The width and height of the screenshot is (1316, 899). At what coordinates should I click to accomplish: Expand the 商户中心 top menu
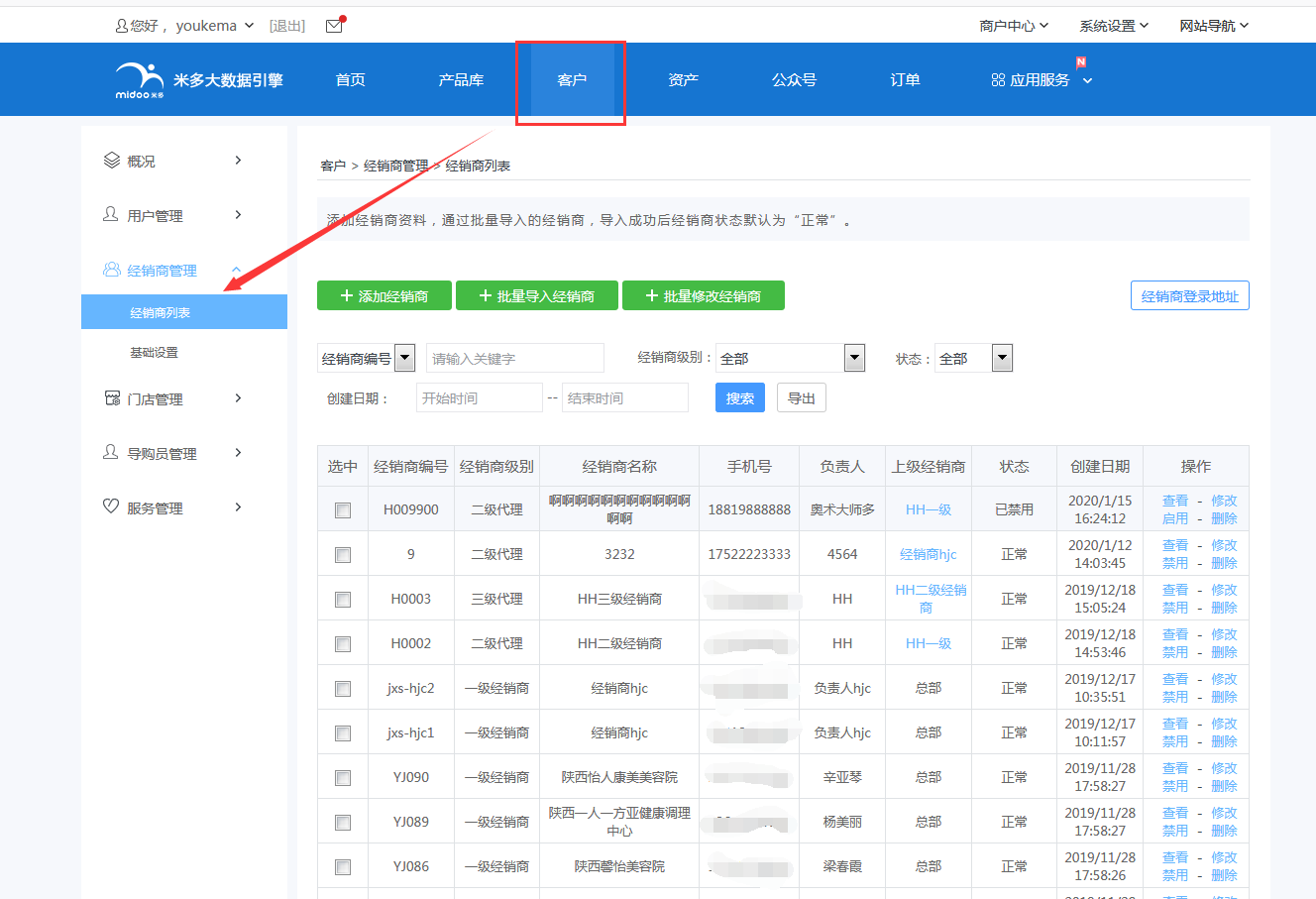[1014, 26]
